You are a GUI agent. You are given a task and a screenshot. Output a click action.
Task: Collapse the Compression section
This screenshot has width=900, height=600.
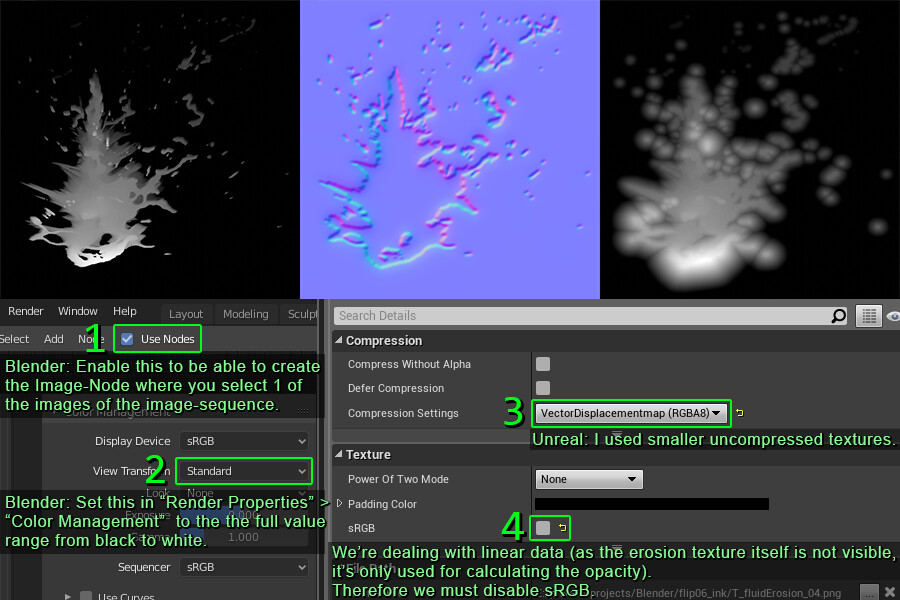click(339, 340)
